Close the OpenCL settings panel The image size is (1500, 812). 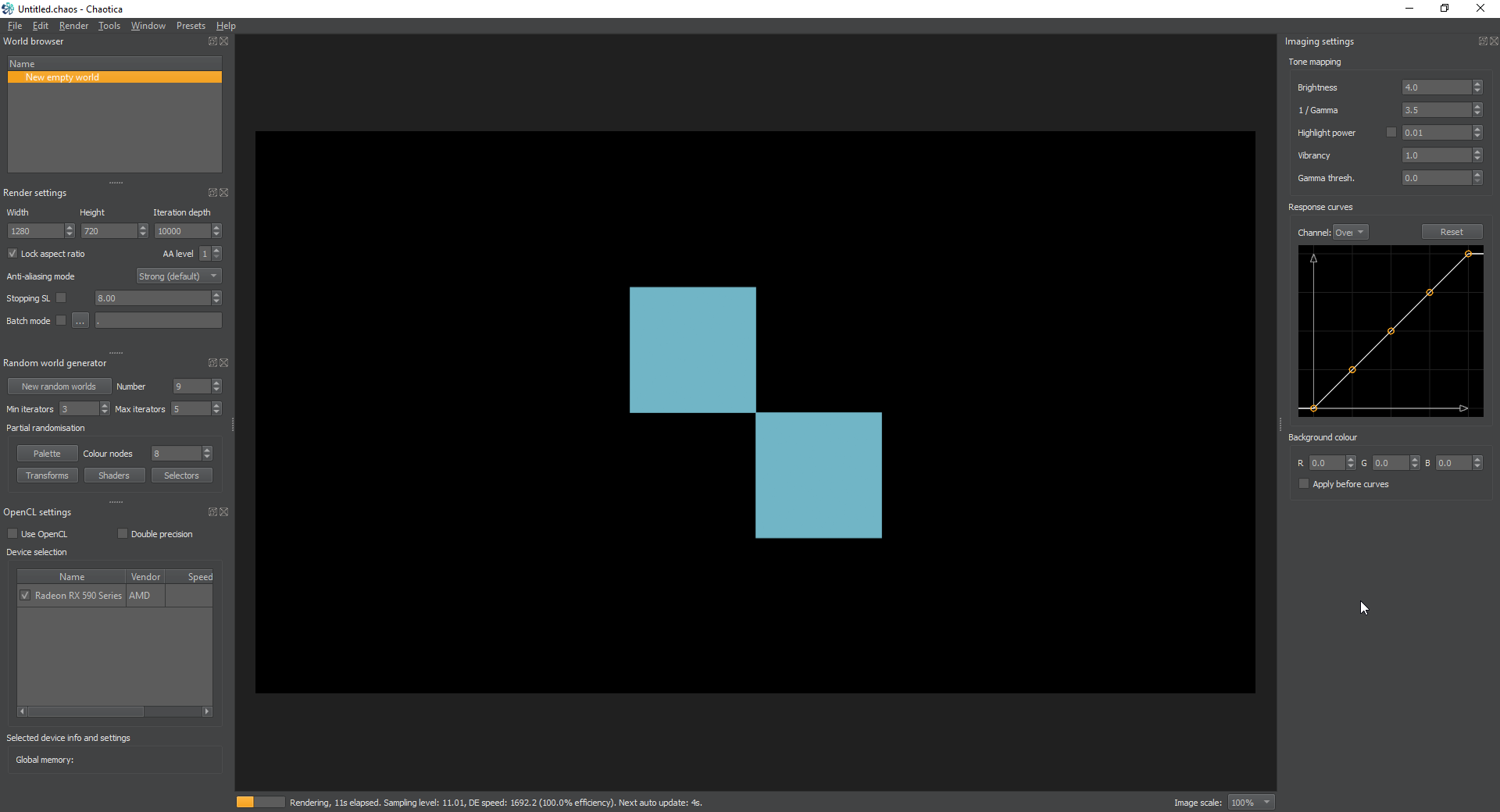coord(224,512)
